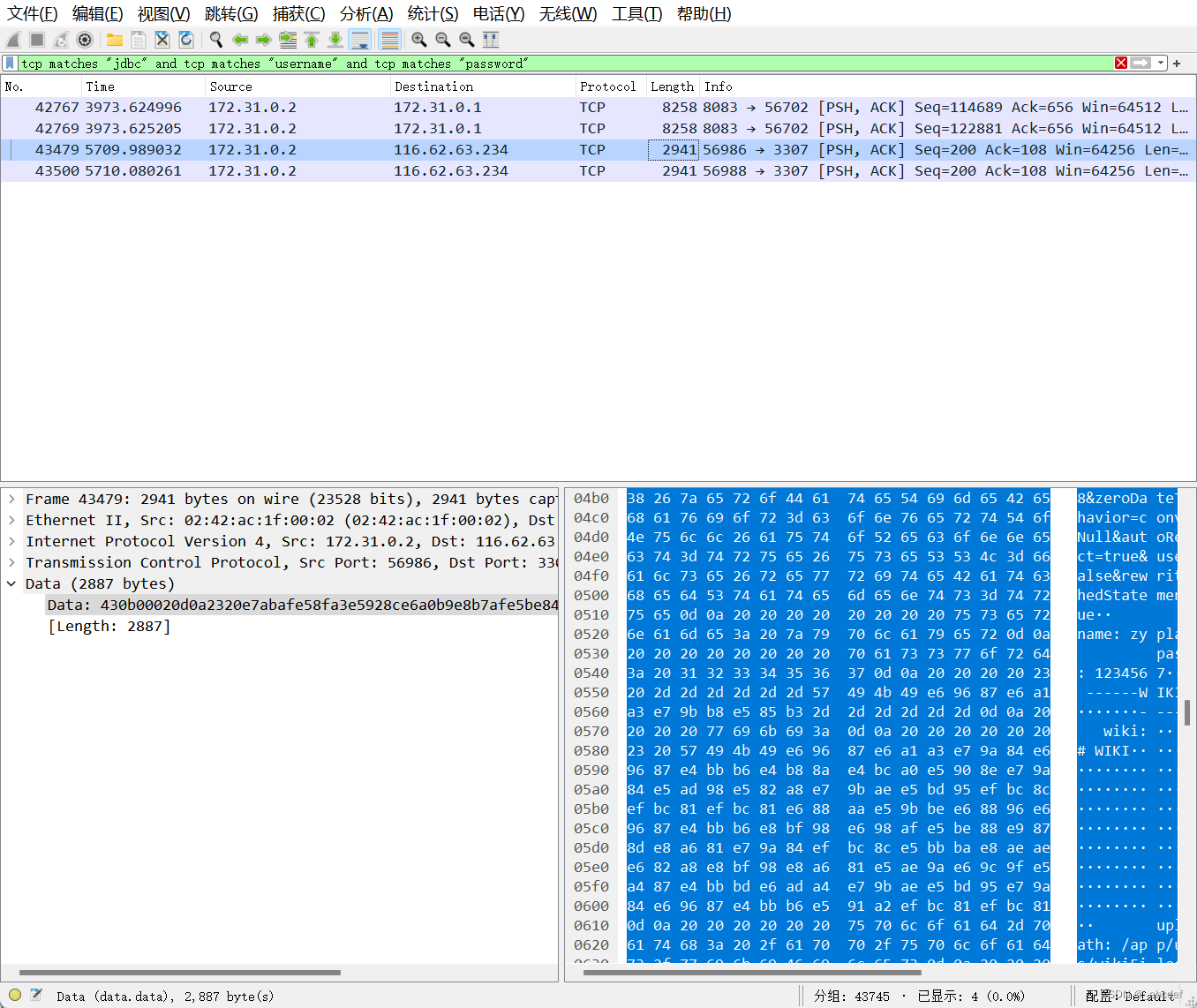Click inside the display filter field
1197x1008 pixels.
tap(565, 63)
